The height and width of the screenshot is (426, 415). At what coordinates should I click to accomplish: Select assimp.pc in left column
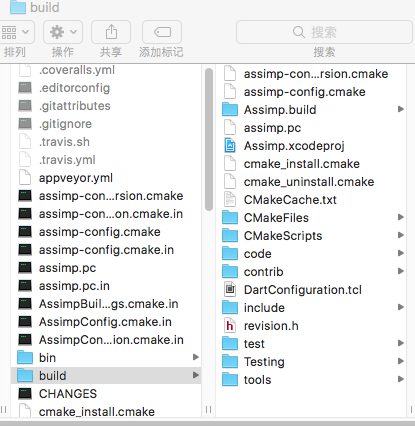67,268
